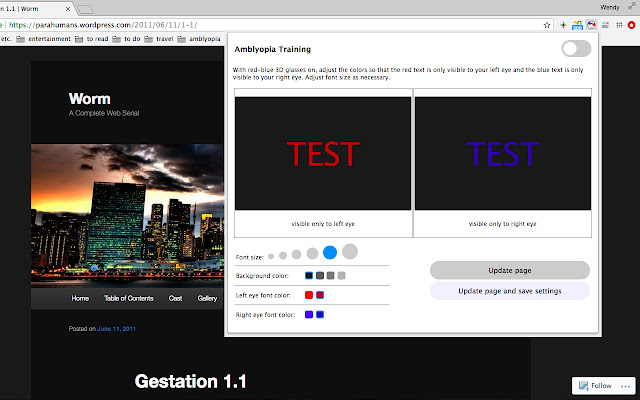Click the fullscreen arrows icon beside Wendy
This screenshot has height=400, width=640.
click(632, 6)
